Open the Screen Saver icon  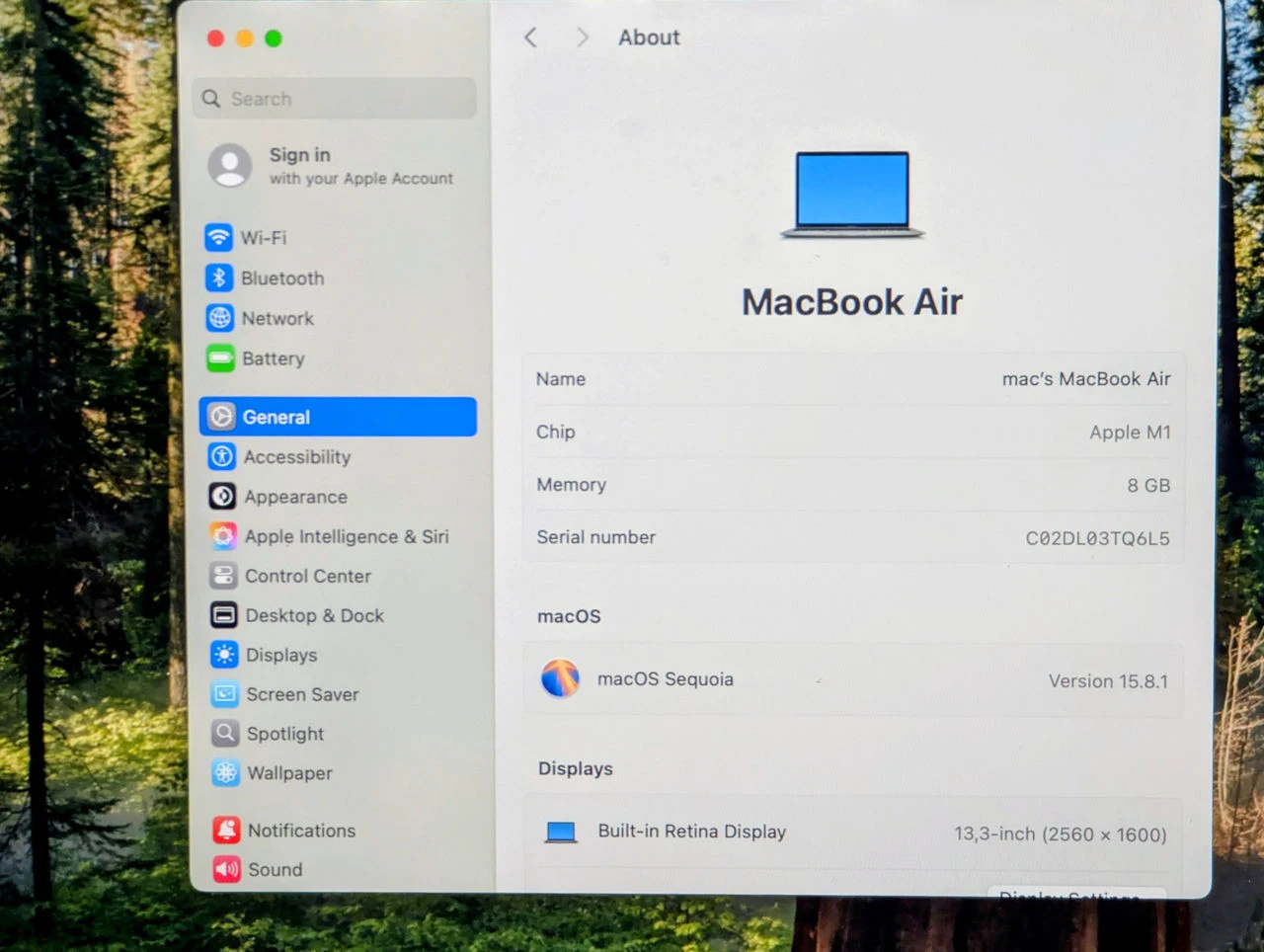pos(225,694)
